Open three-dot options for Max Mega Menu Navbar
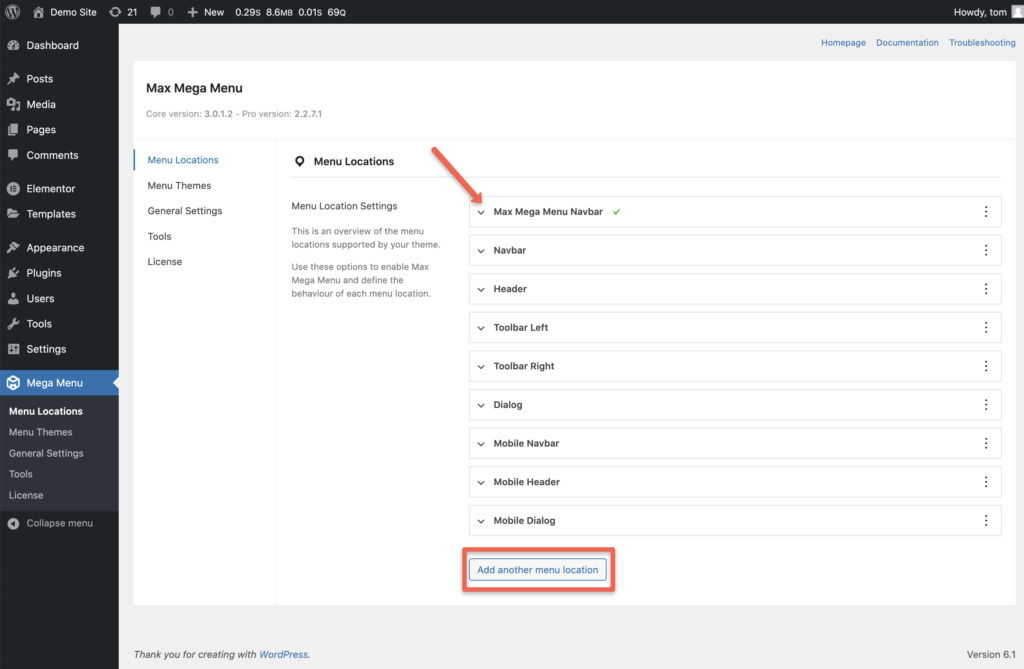This screenshot has width=1024, height=669. click(985, 212)
